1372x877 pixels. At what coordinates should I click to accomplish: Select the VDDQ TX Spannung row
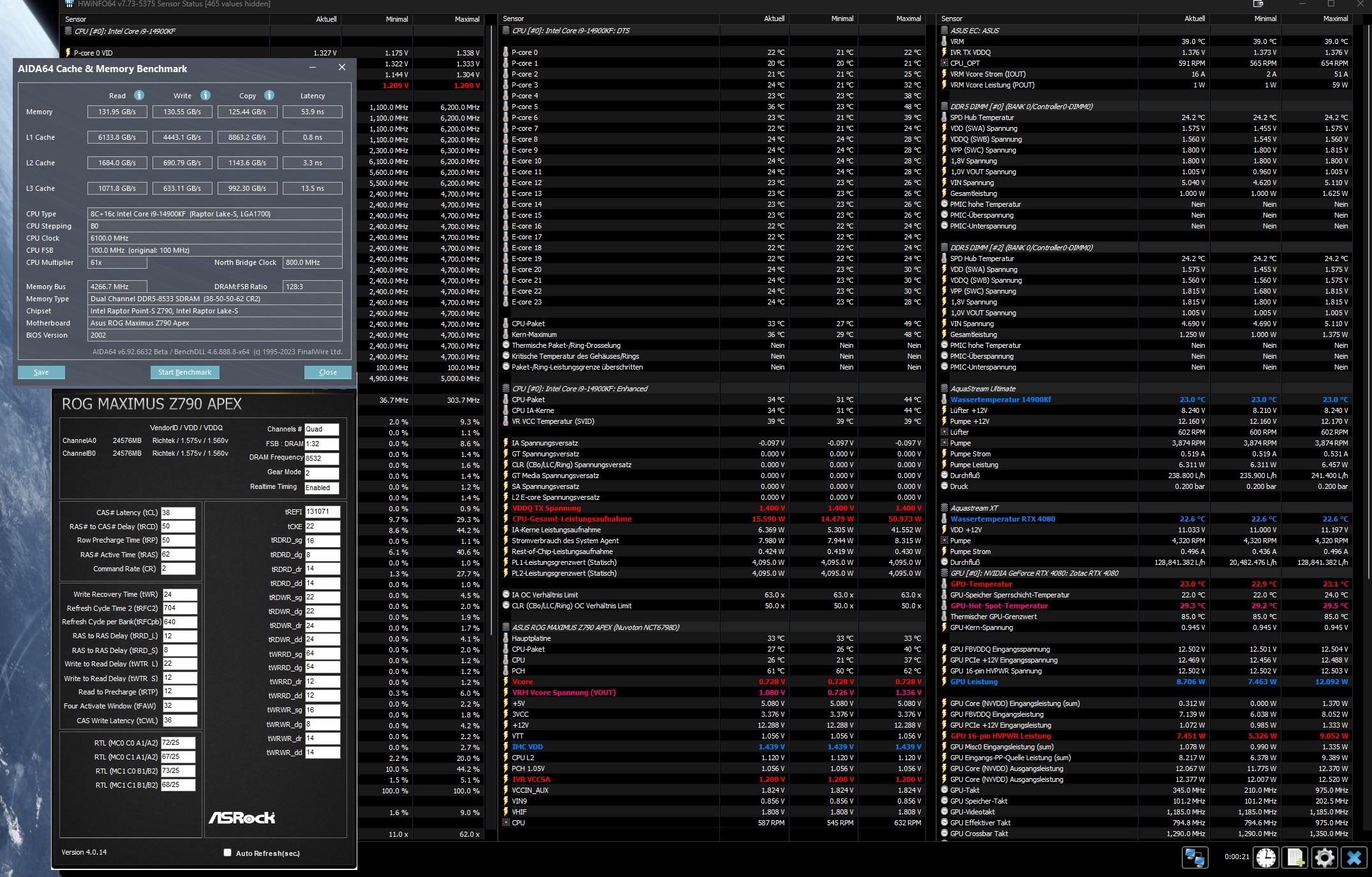click(712, 508)
